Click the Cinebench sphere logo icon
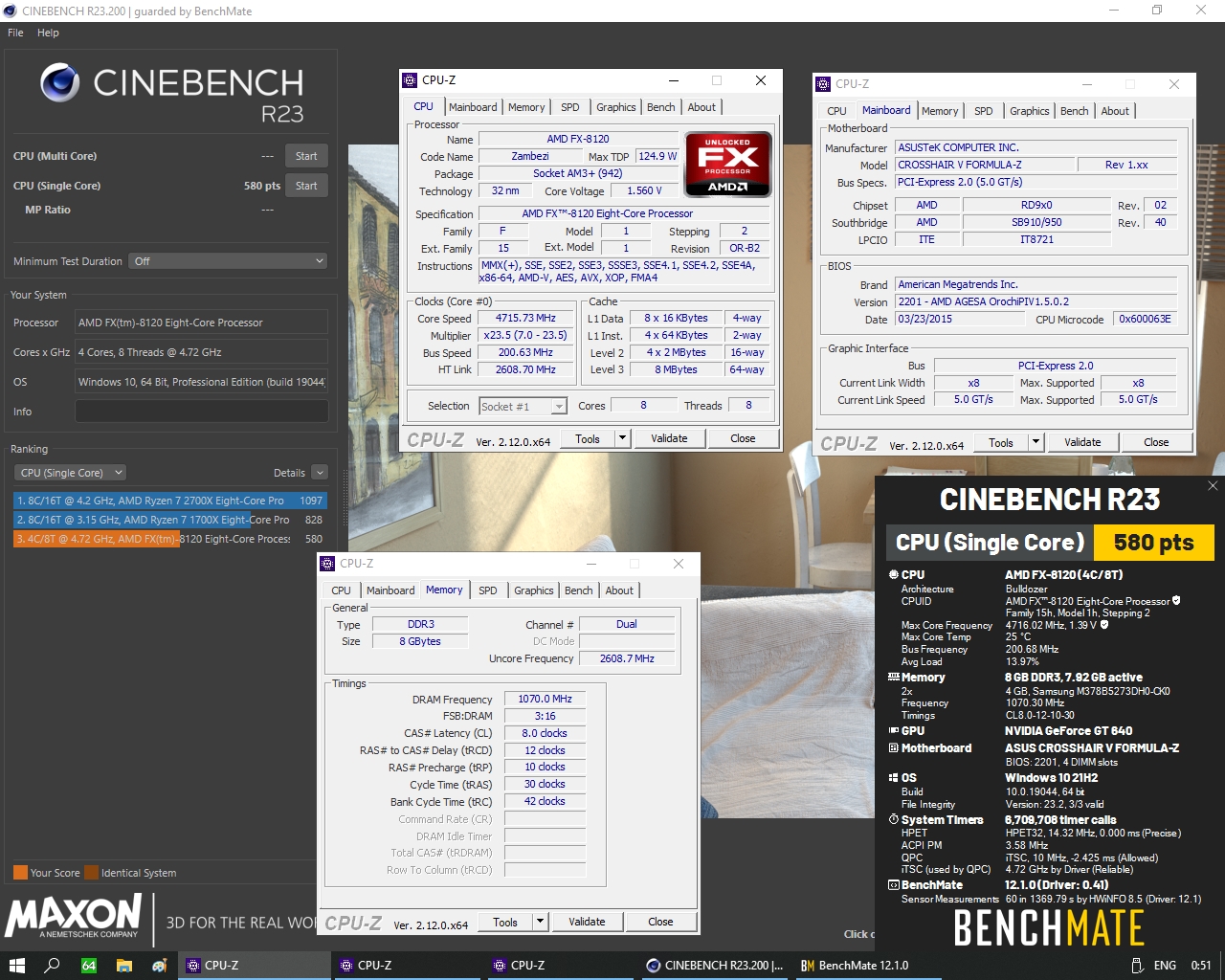The image size is (1225, 980). click(60, 83)
